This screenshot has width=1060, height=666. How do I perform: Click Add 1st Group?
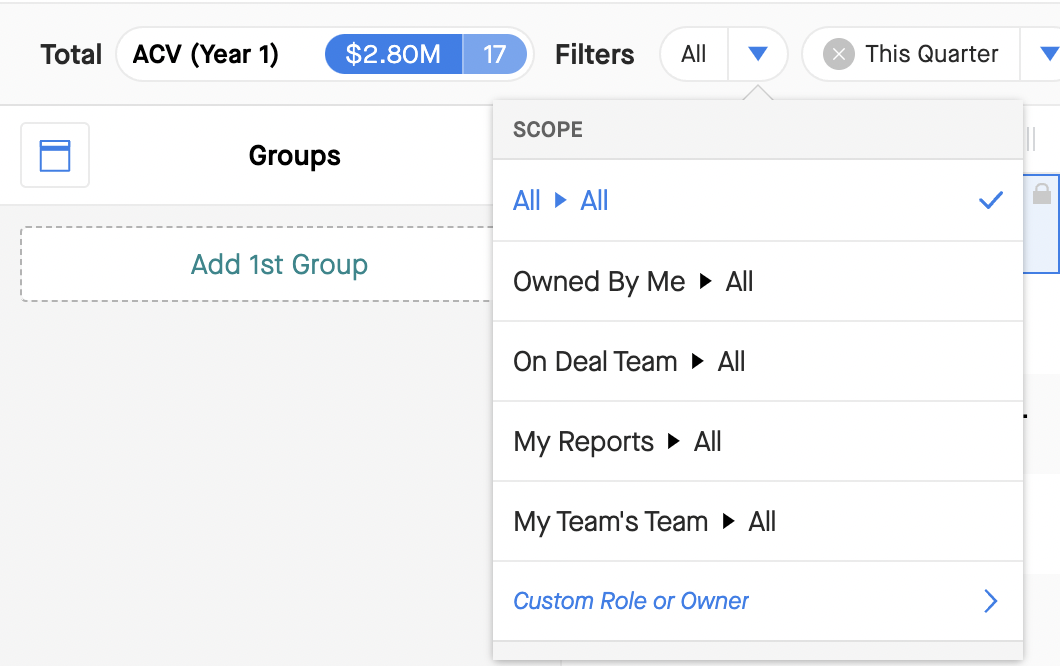(279, 264)
